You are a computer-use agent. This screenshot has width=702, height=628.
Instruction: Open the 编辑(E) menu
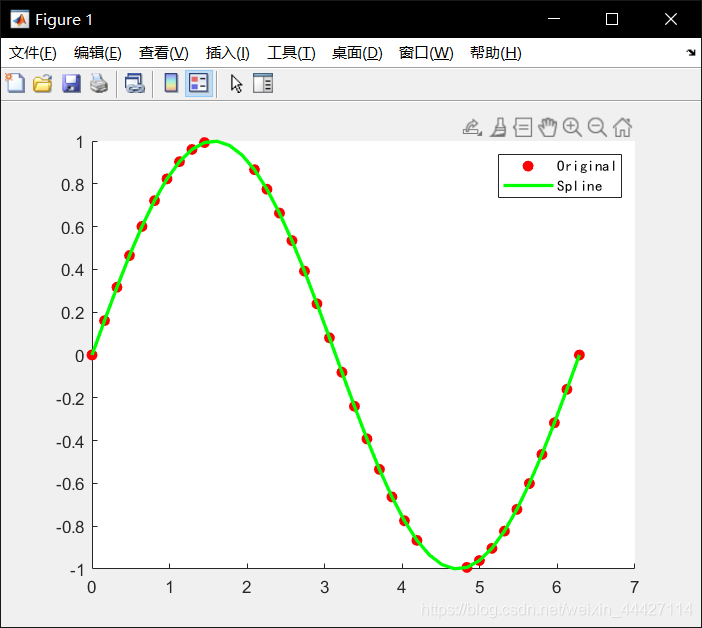point(98,53)
